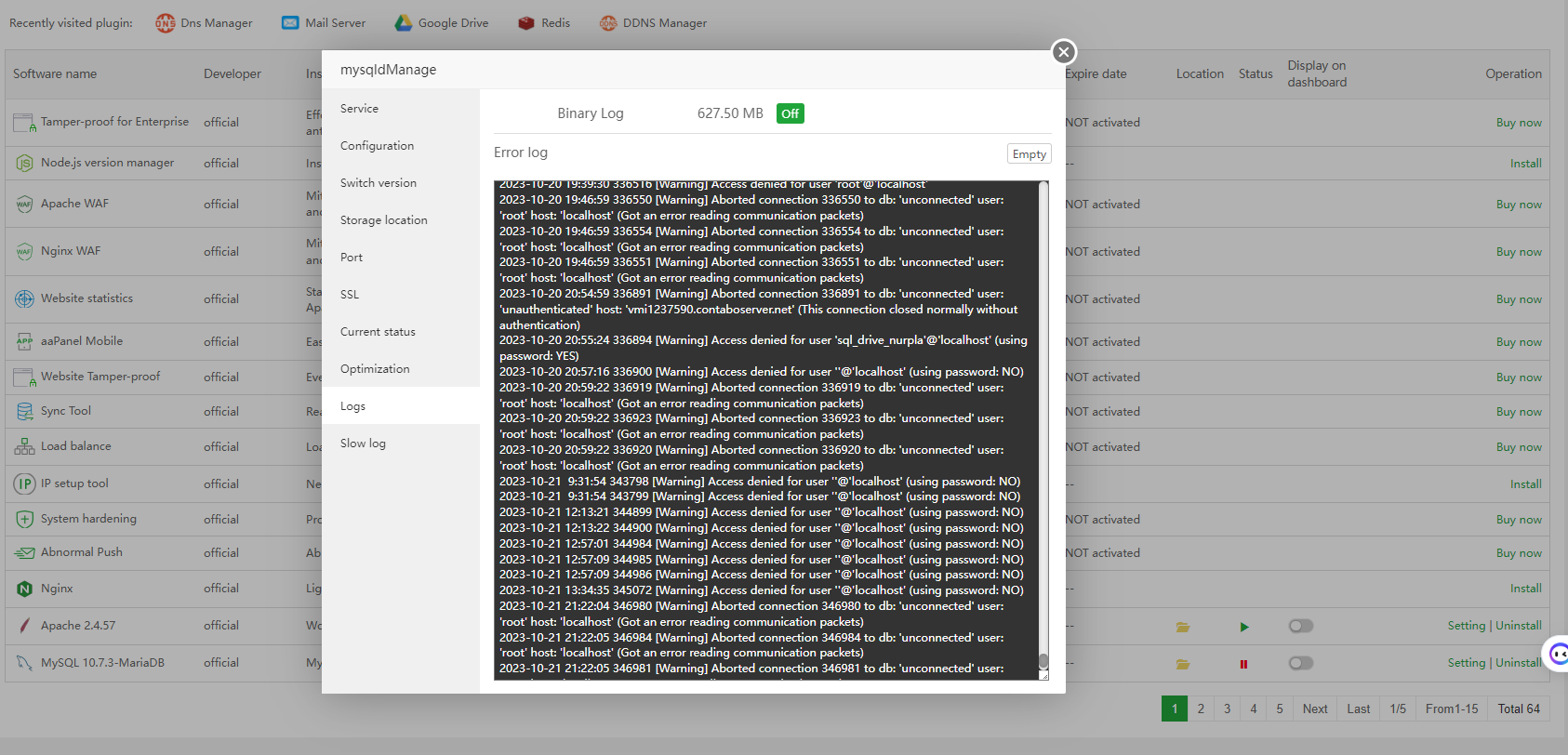Click the Tamper-proof for Enterprise icon

pos(24,123)
